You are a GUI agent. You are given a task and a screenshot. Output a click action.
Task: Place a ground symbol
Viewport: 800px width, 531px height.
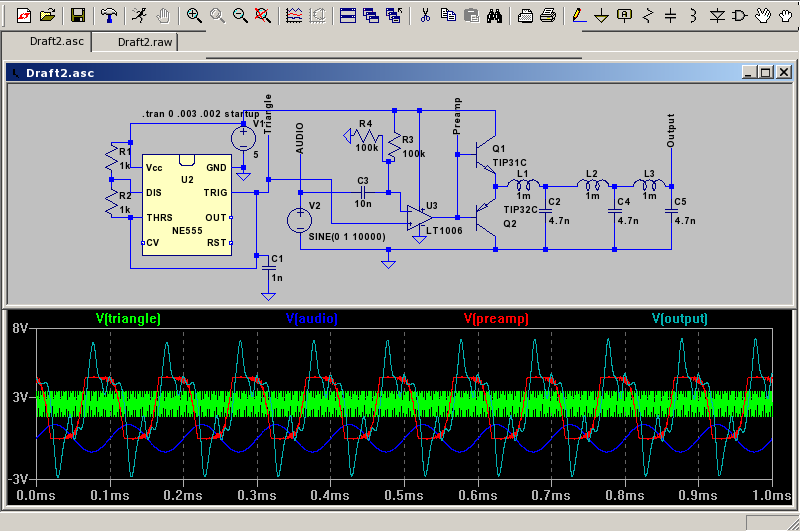[x=602, y=16]
